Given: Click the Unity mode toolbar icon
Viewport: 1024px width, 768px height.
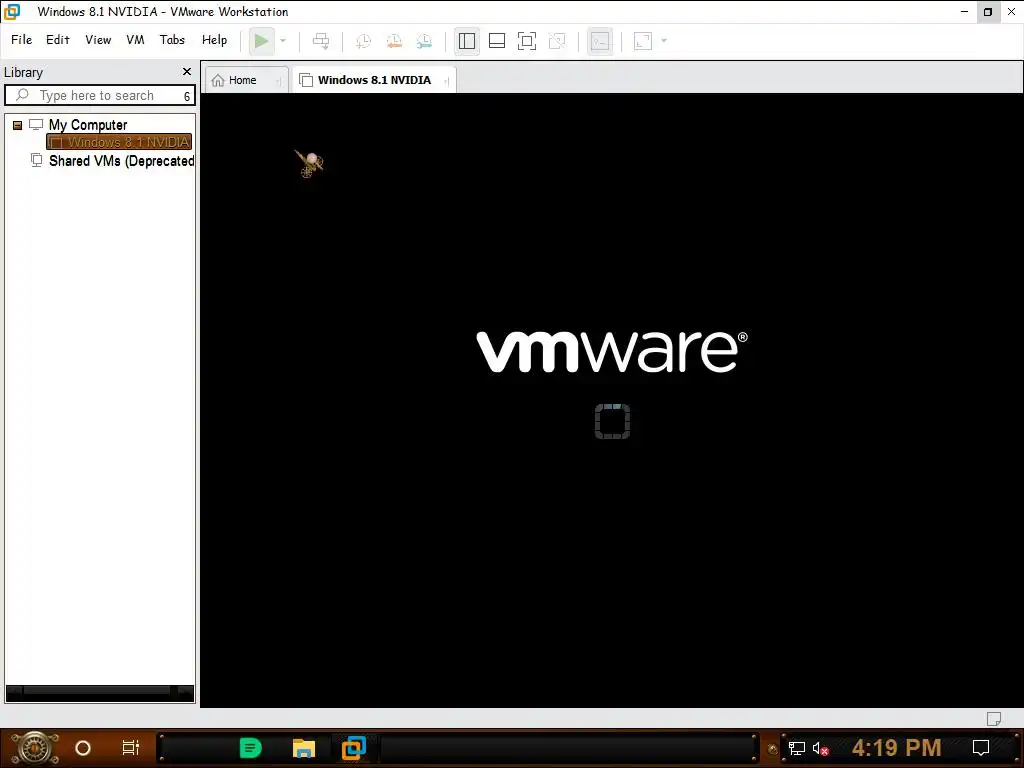Looking at the screenshot, I should click(557, 41).
